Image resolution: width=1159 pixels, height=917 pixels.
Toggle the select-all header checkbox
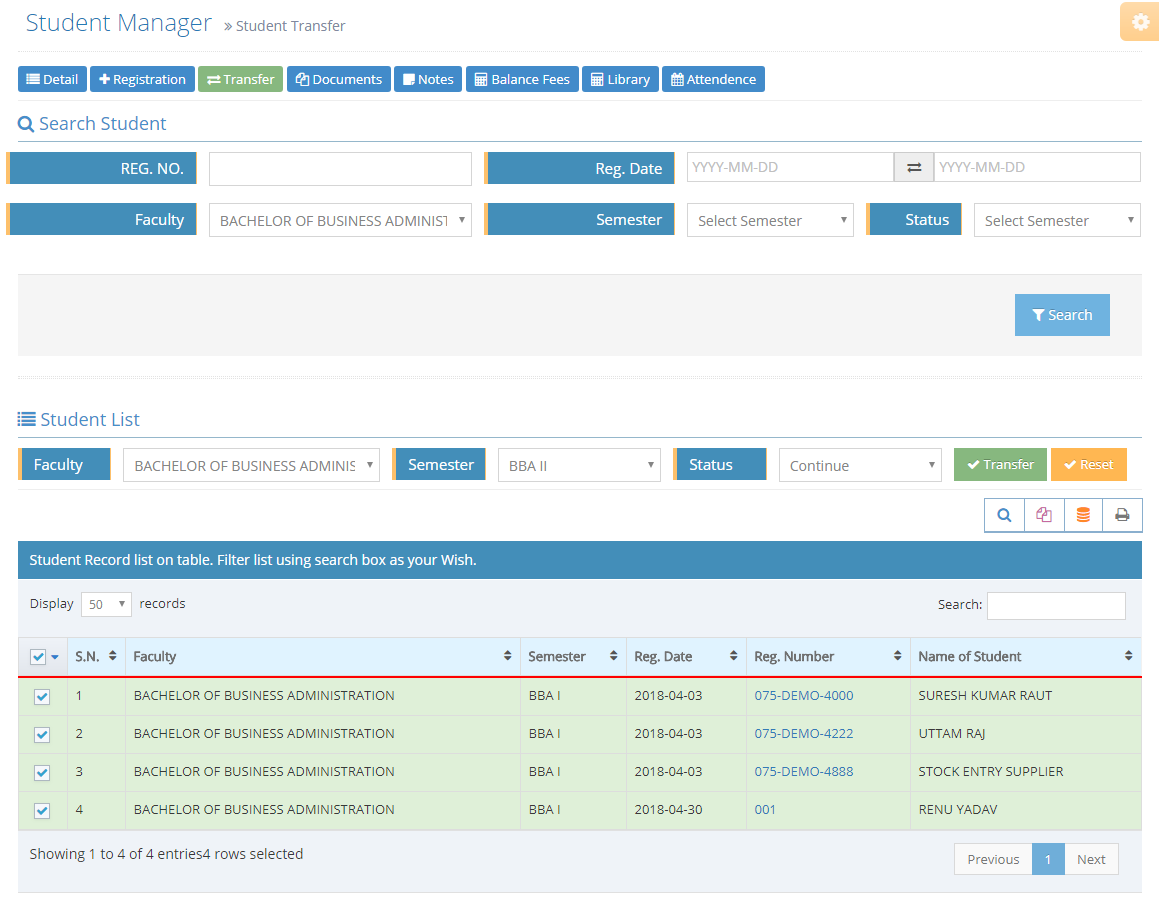point(38,657)
